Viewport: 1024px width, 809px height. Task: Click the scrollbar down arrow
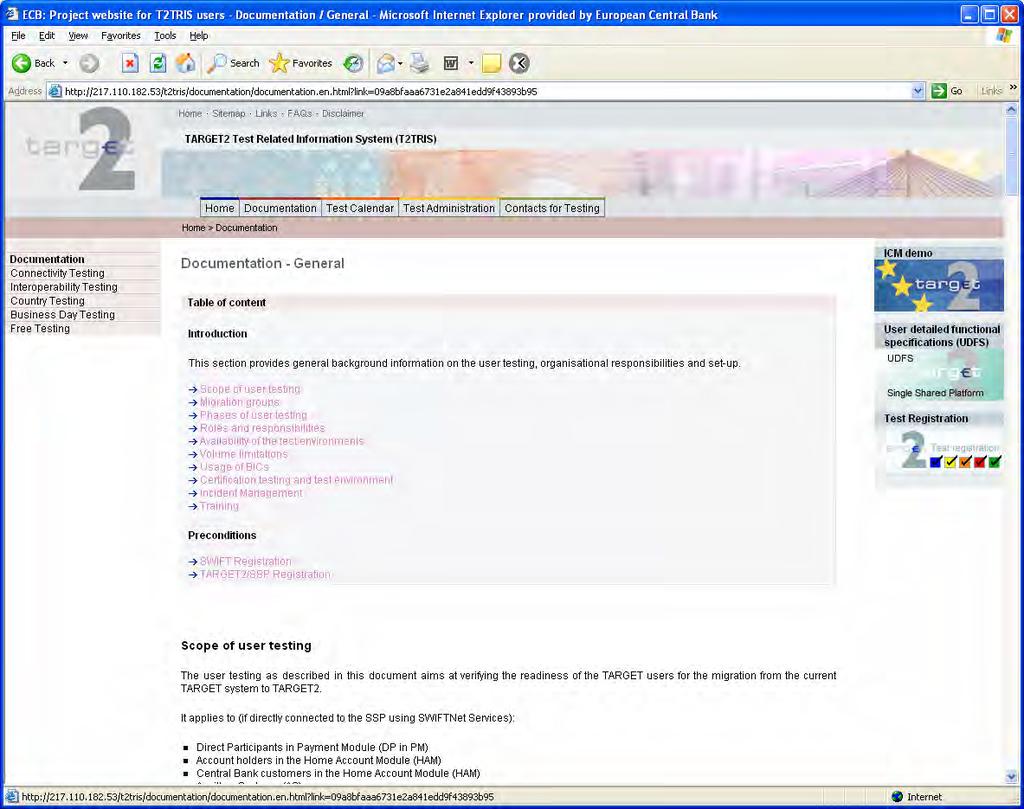[x=1012, y=777]
